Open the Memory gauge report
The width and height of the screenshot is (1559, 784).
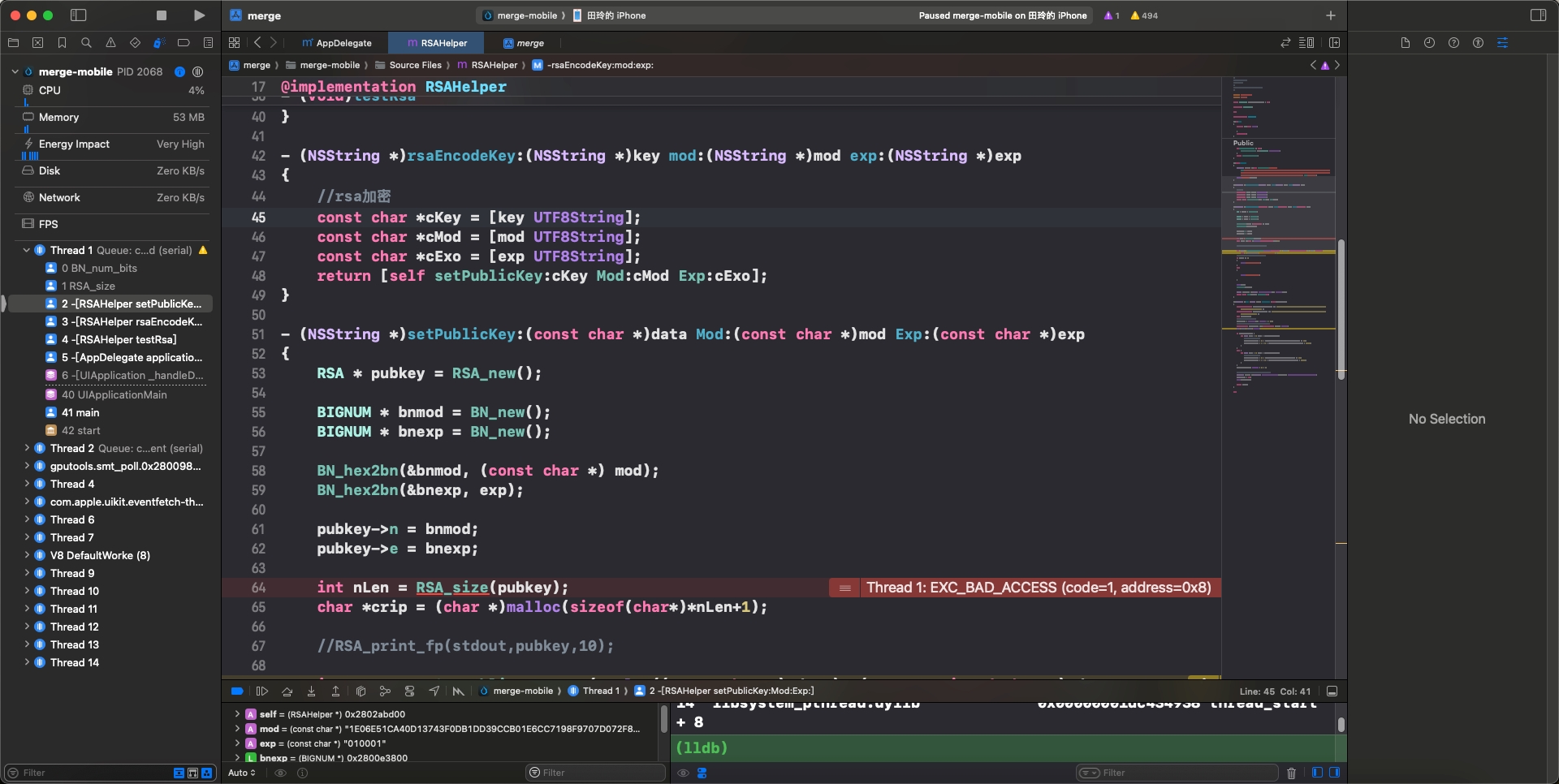pos(113,117)
